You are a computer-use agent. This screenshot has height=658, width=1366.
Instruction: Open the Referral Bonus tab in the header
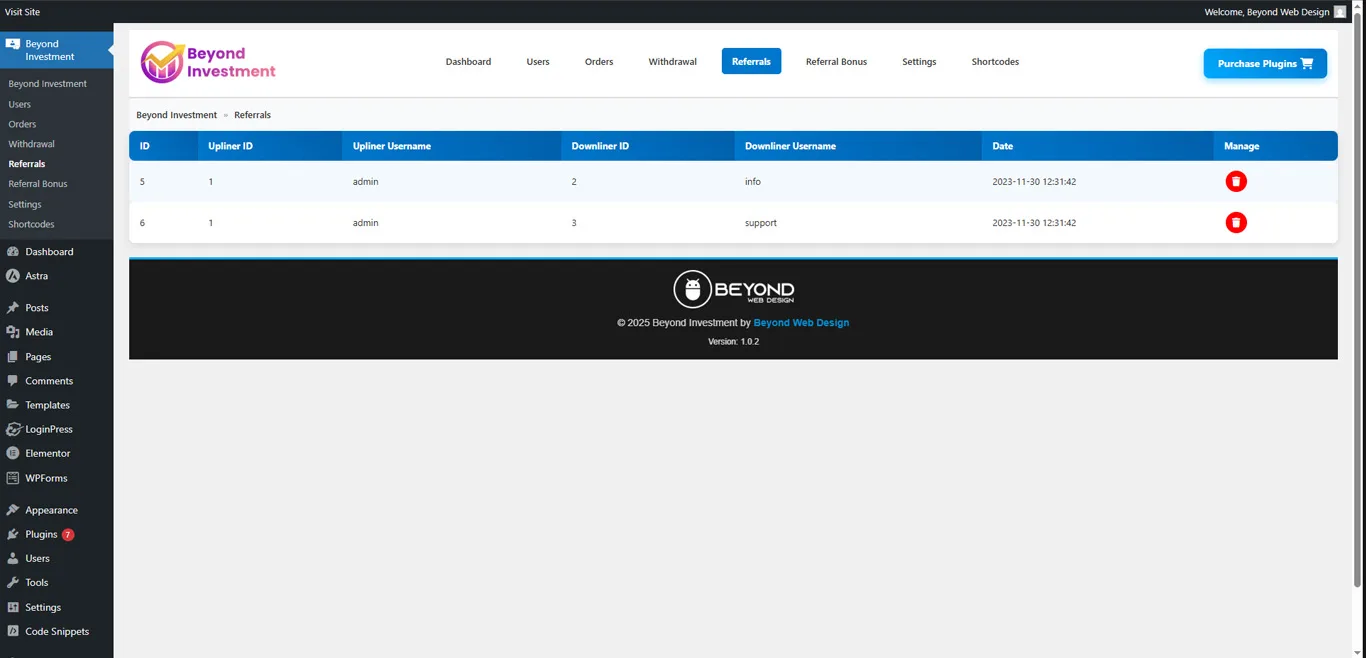click(836, 61)
